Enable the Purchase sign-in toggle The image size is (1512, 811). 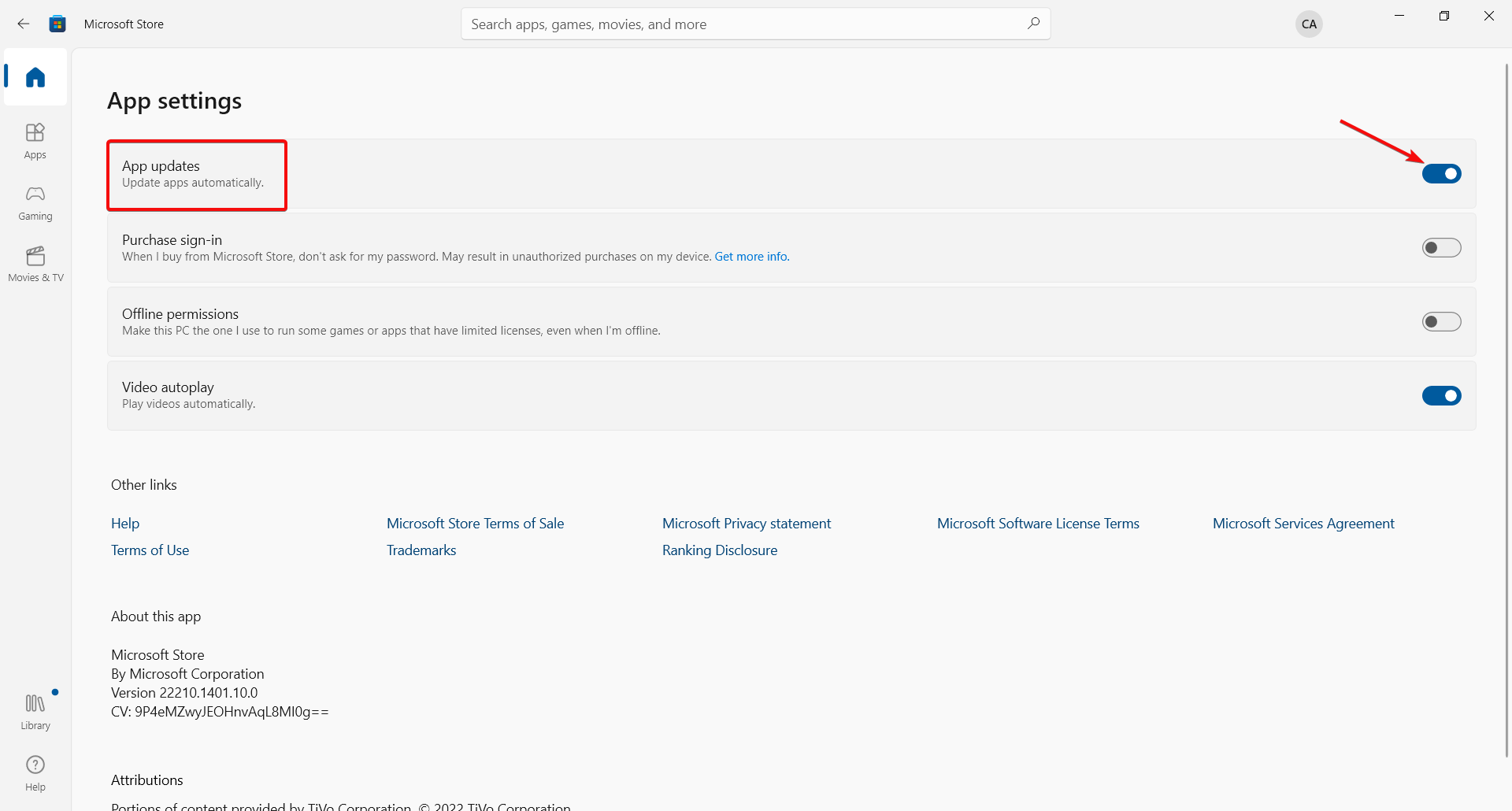point(1441,248)
